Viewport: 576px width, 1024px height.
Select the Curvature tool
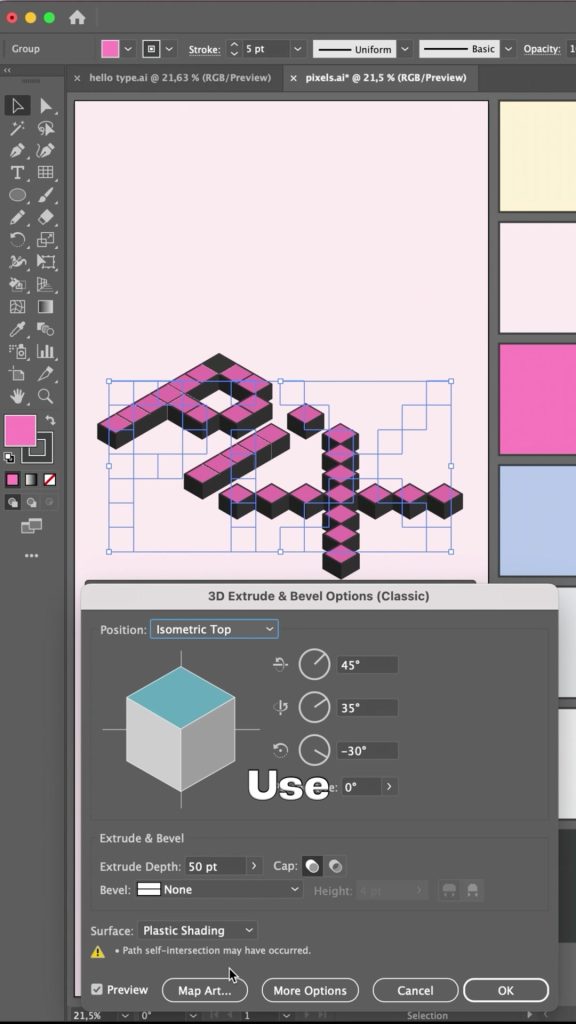[46, 150]
